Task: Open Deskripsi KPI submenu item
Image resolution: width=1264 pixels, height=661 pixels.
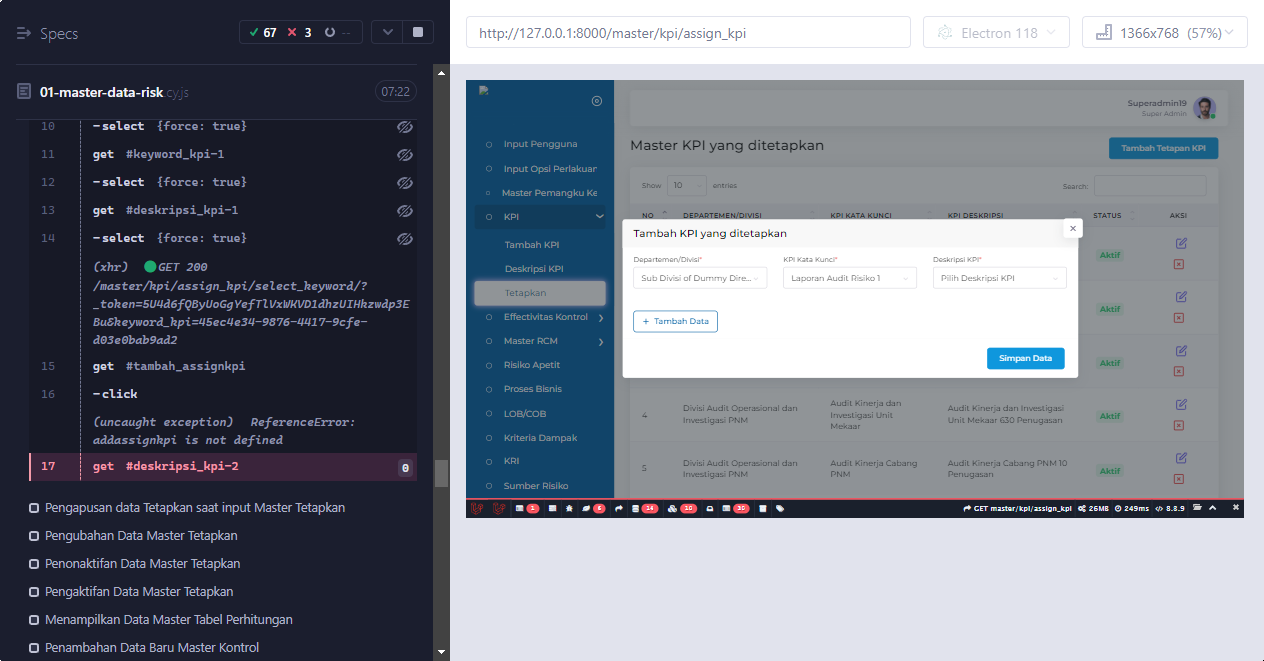Action: [x=534, y=269]
